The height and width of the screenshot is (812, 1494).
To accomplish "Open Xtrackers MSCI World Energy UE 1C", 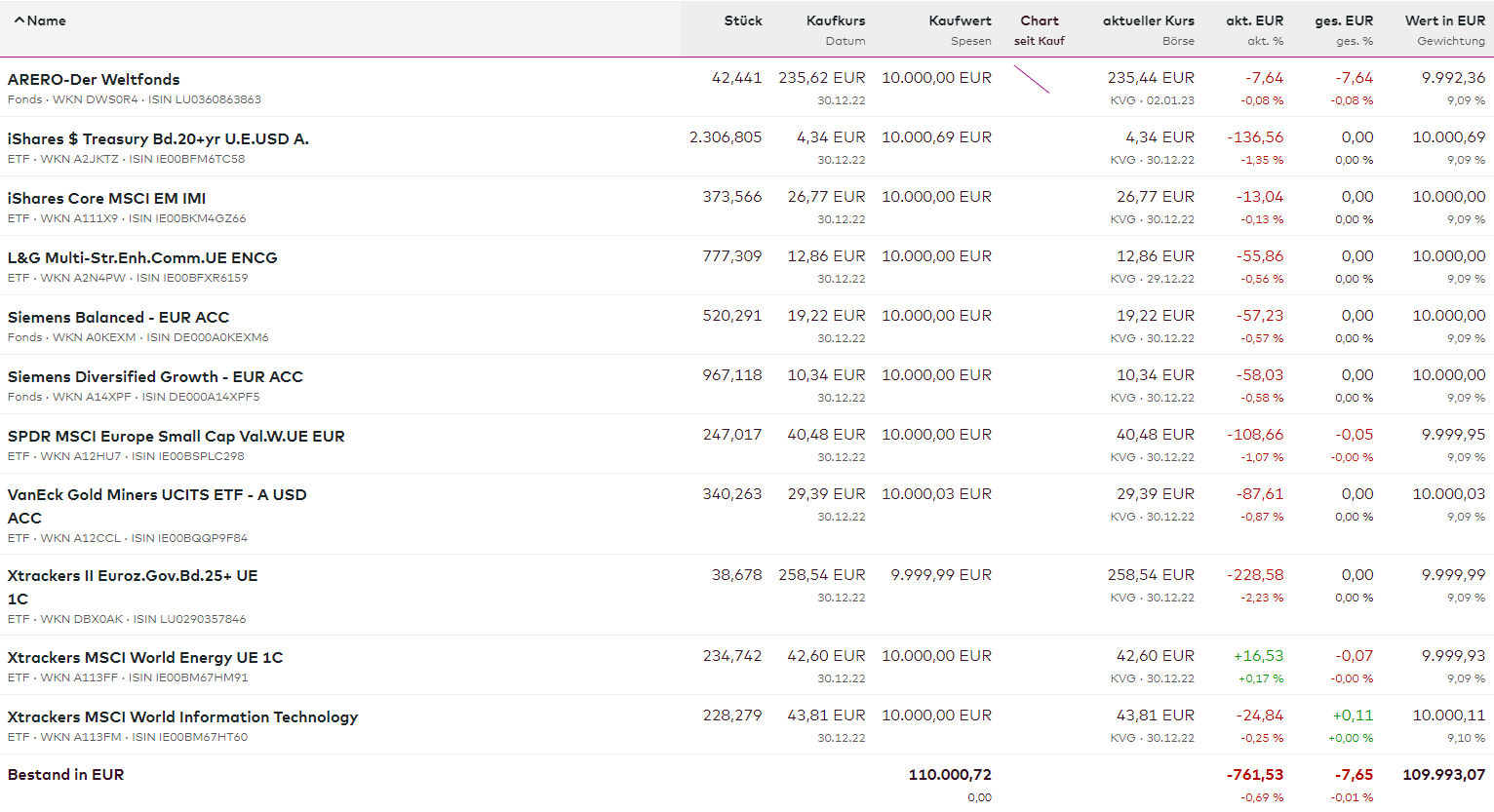I will coord(145,658).
